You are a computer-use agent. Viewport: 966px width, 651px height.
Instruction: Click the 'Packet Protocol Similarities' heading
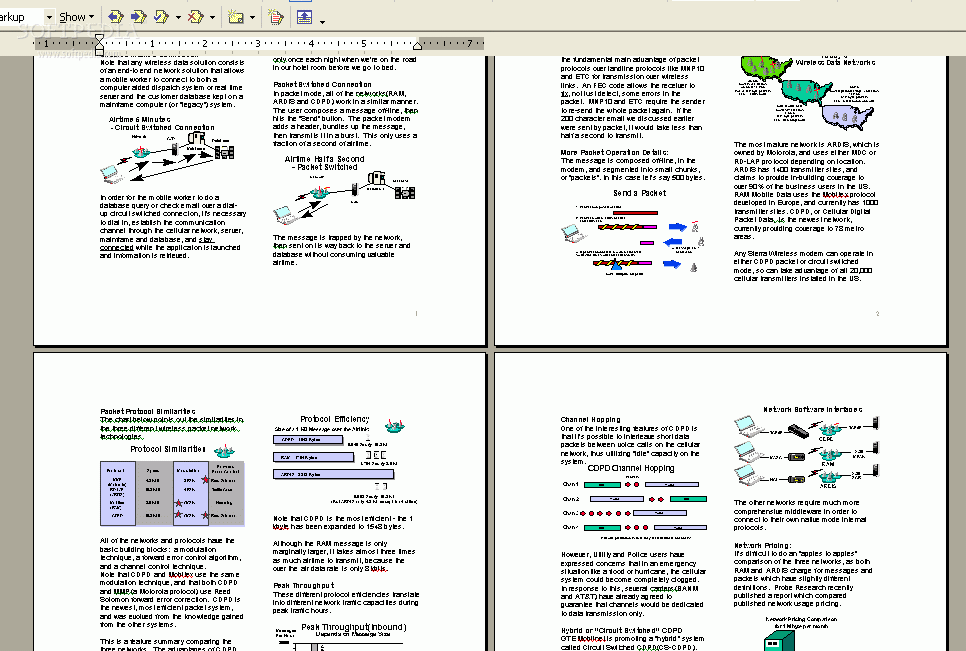point(148,411)
